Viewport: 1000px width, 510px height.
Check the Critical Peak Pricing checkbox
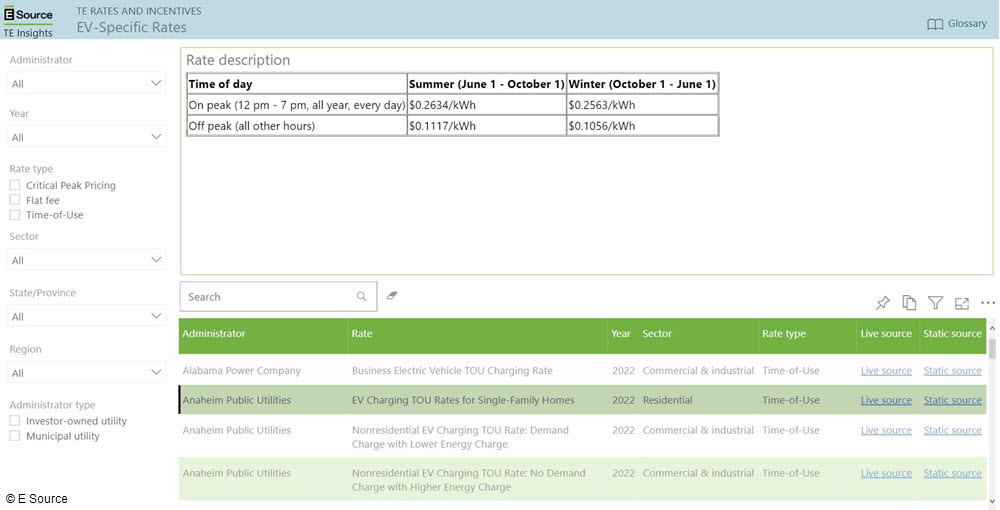(15, 185)
